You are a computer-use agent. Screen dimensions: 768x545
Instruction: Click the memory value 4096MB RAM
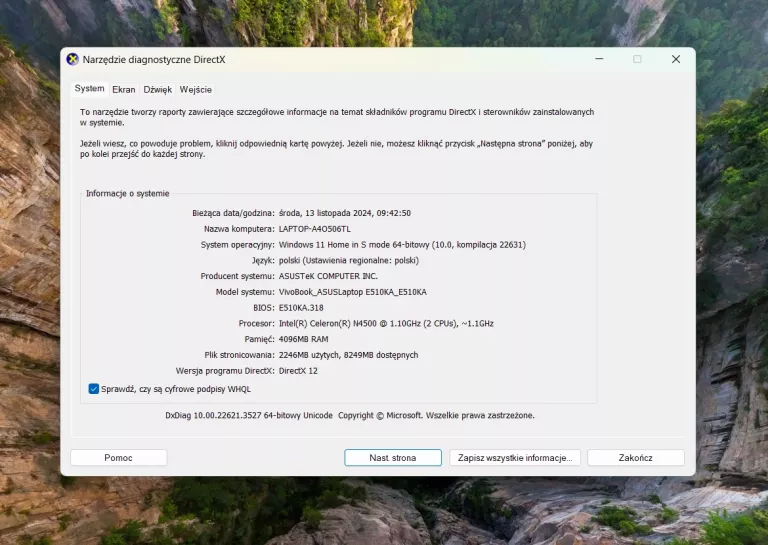click(303, 339)
